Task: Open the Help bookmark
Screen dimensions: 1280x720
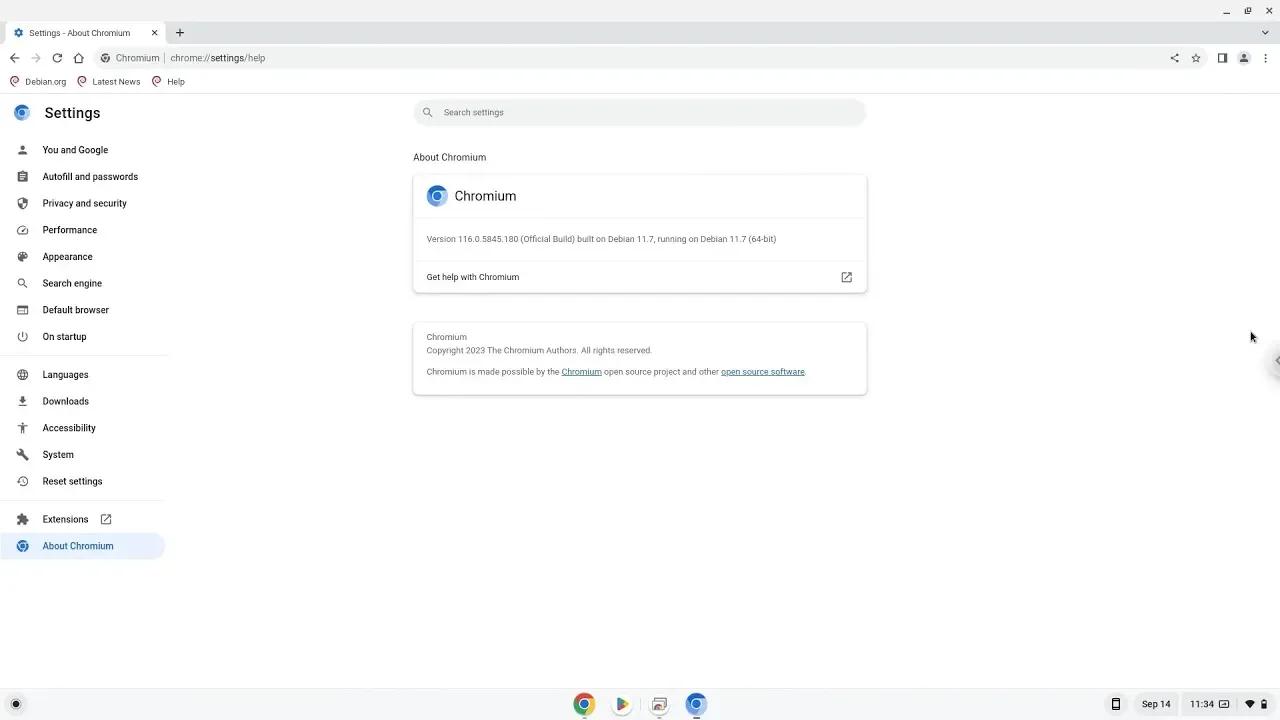Action: coord(168,82)
